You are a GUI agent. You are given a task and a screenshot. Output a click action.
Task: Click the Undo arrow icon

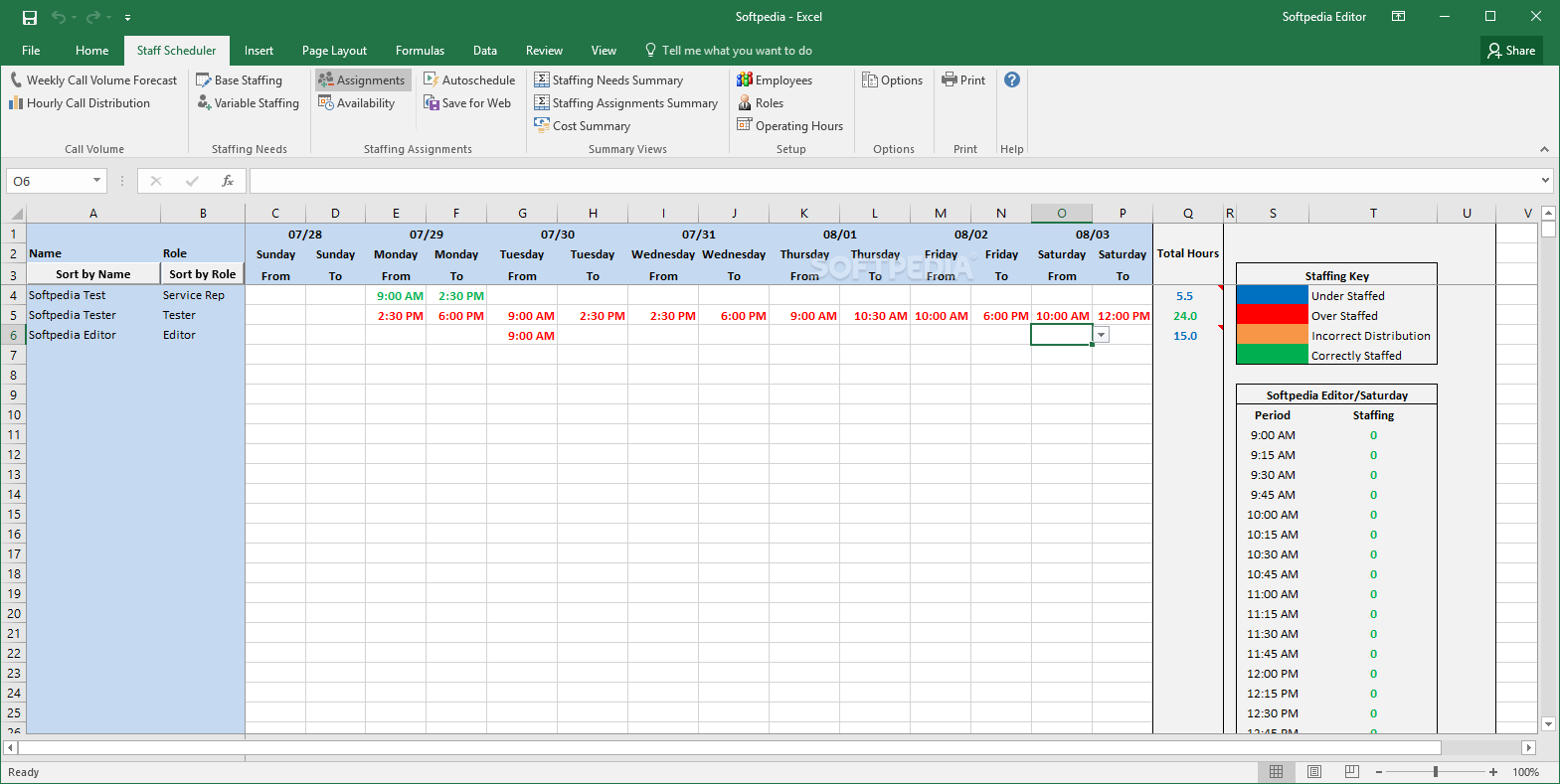59,17
